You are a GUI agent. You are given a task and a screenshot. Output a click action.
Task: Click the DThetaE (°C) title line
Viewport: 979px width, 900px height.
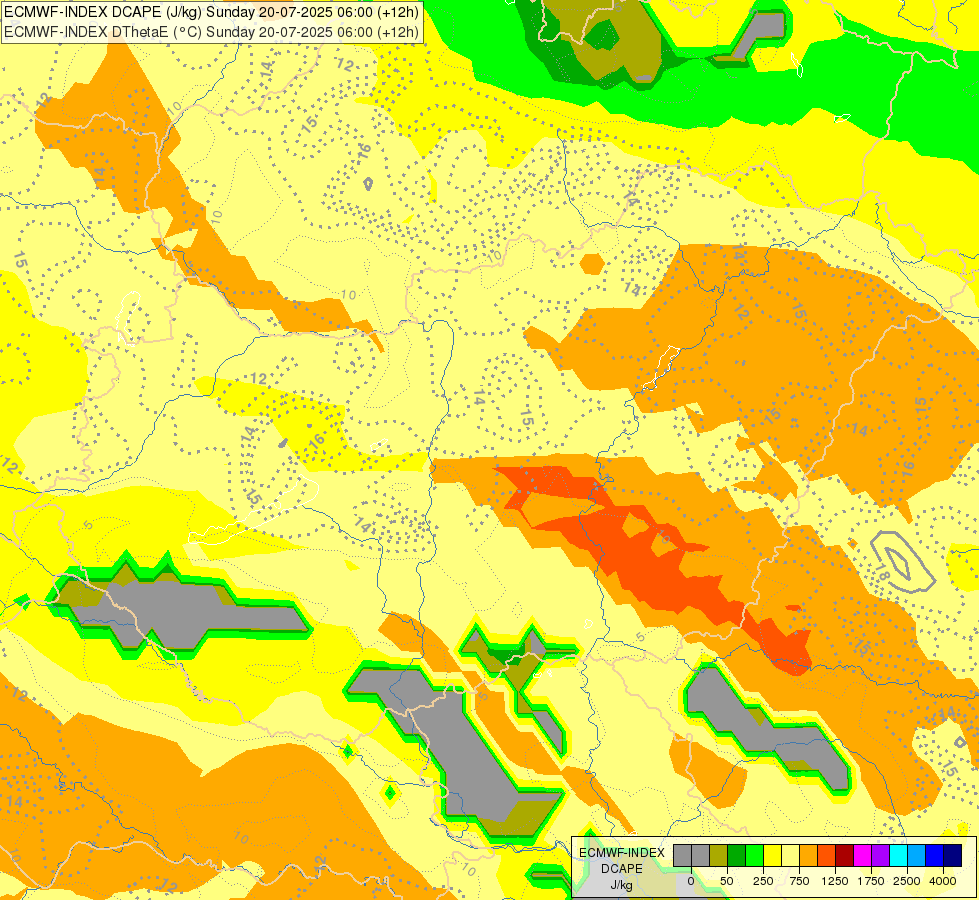point(211,32)
